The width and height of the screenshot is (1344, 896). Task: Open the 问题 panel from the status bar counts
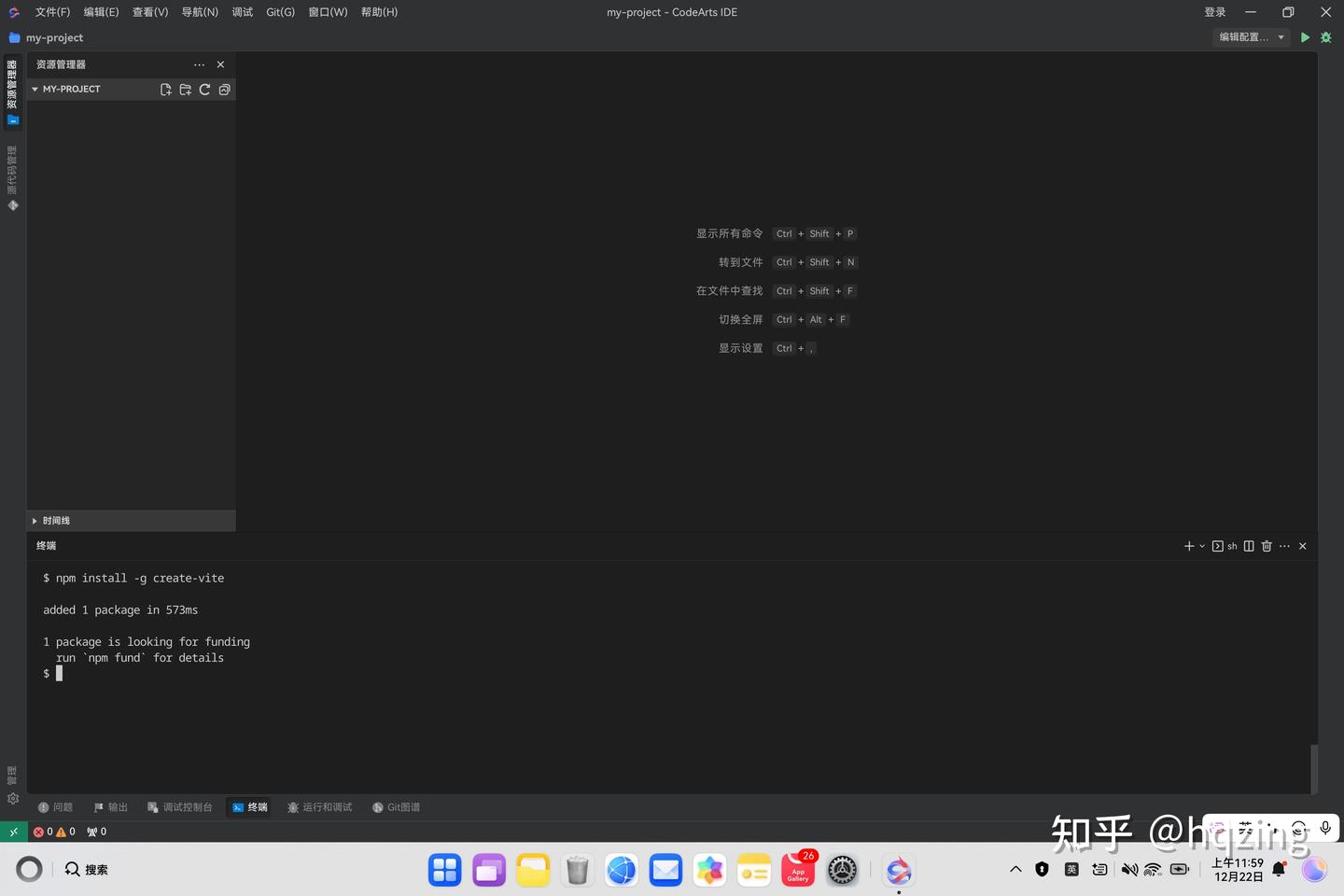51,831
